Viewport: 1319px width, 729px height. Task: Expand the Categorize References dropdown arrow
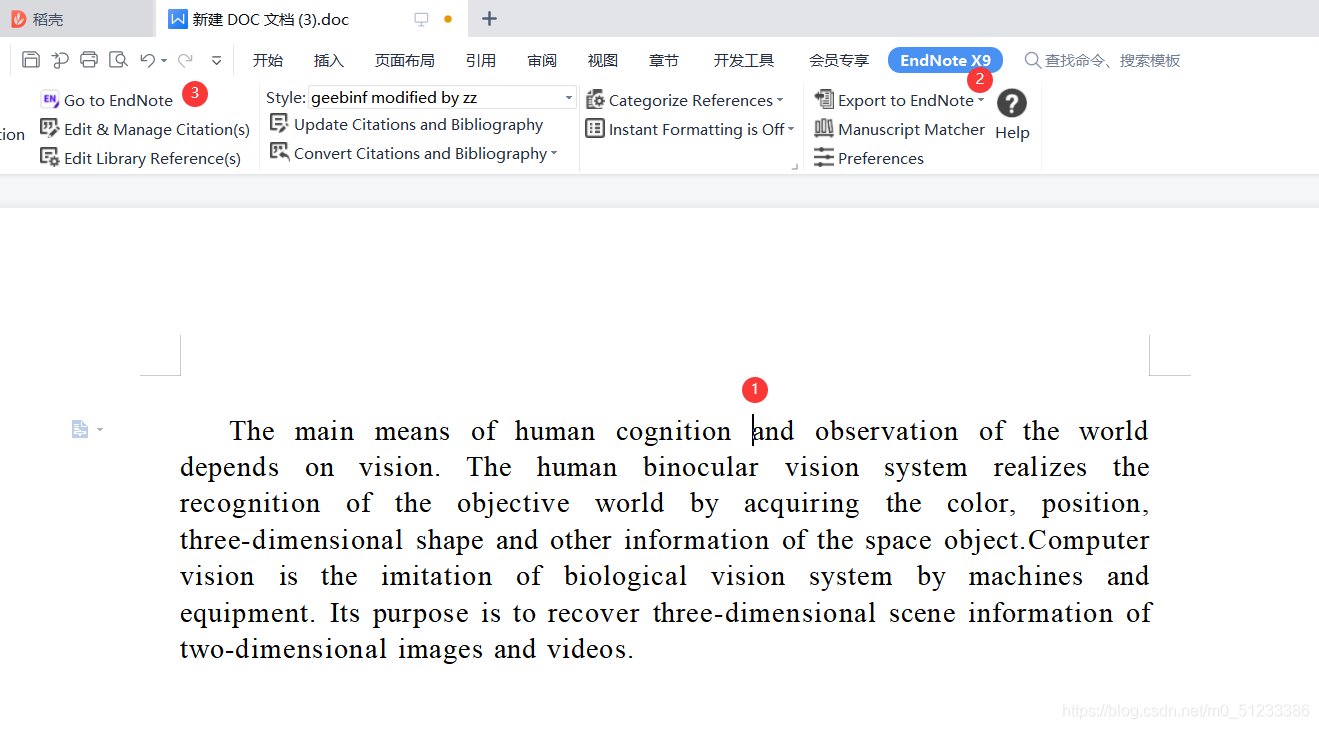pos(780,100)
